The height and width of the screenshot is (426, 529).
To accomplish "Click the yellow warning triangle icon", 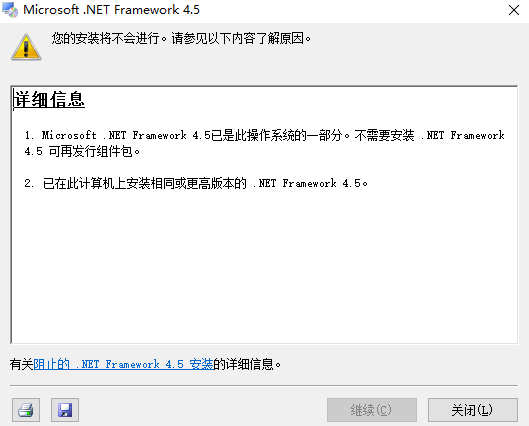I will point(26,47).
